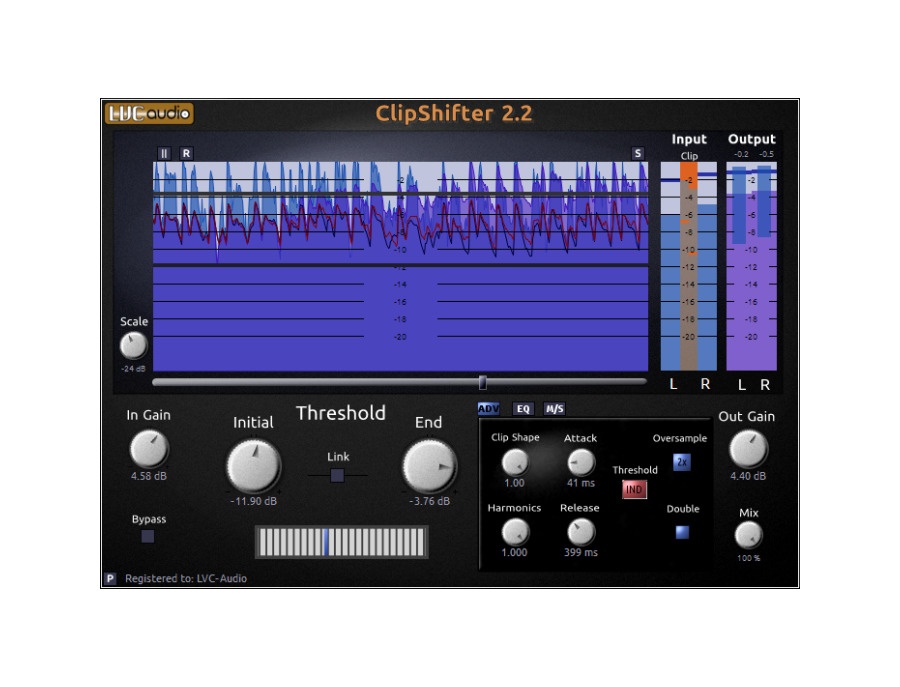The width and height of the screenshot is (900, 687).
Task: Click the LVC audio logo
Action: pos(149,114)
